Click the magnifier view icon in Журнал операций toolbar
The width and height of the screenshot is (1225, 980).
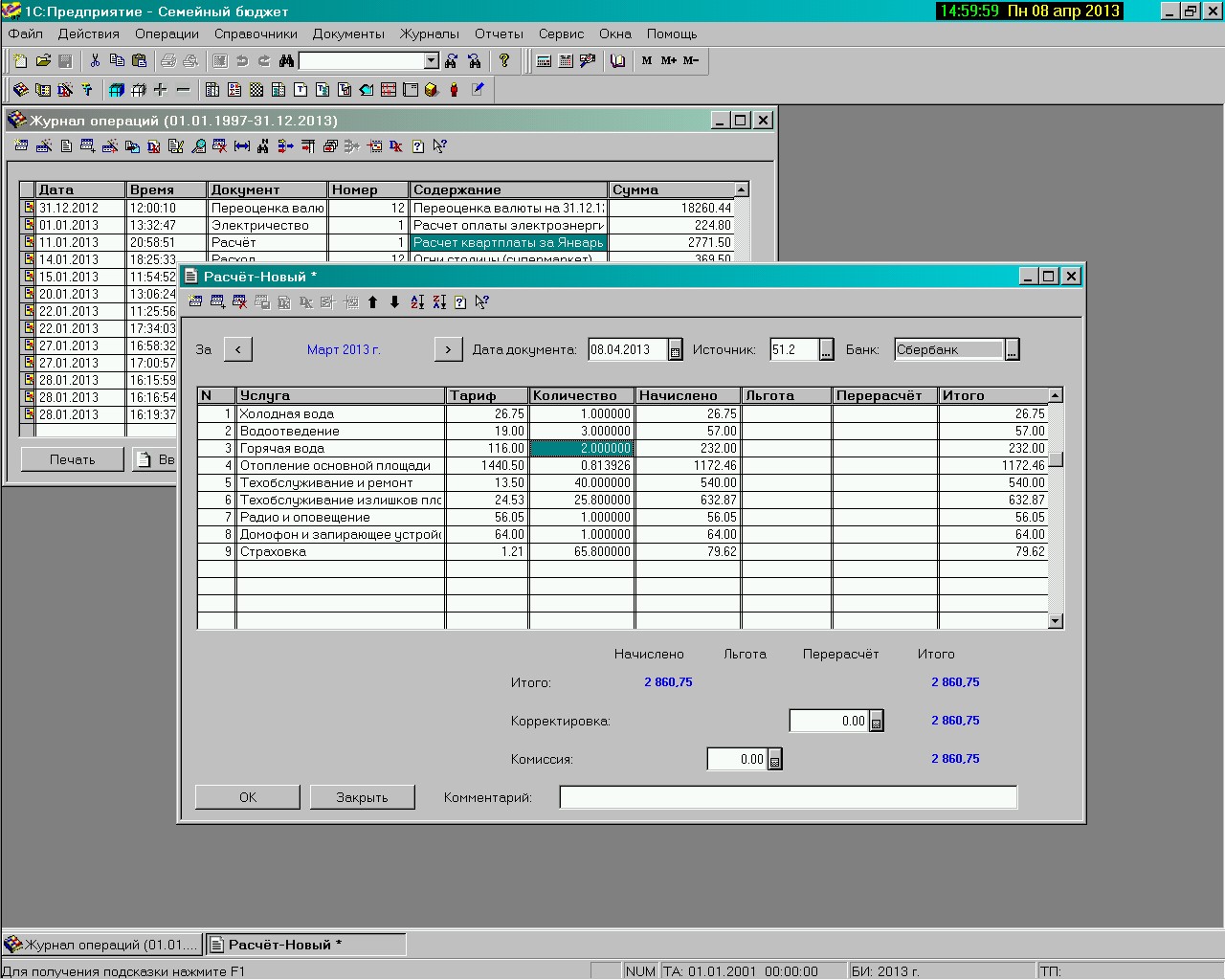(x=198, y=146)
